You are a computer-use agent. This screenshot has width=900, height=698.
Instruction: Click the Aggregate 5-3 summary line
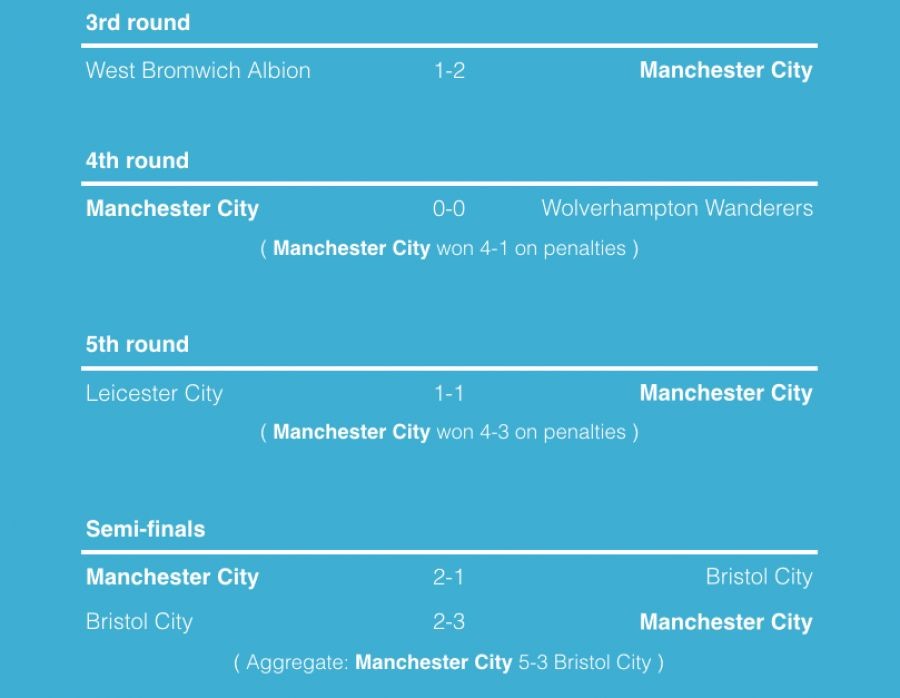click(x=449, y=662)
